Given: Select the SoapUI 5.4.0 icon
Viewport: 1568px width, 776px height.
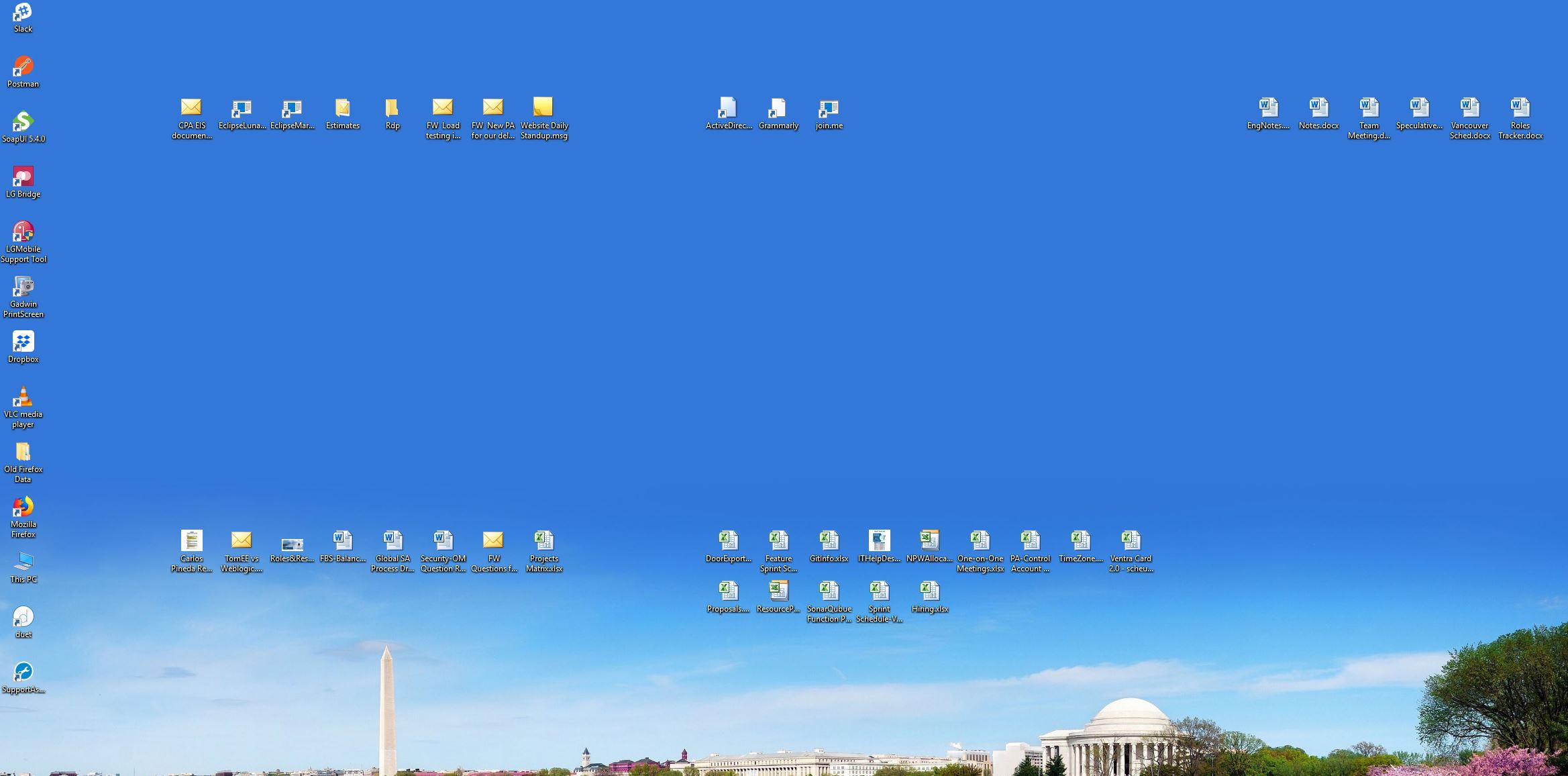Looking at the screenshot, I should [23, 128].
